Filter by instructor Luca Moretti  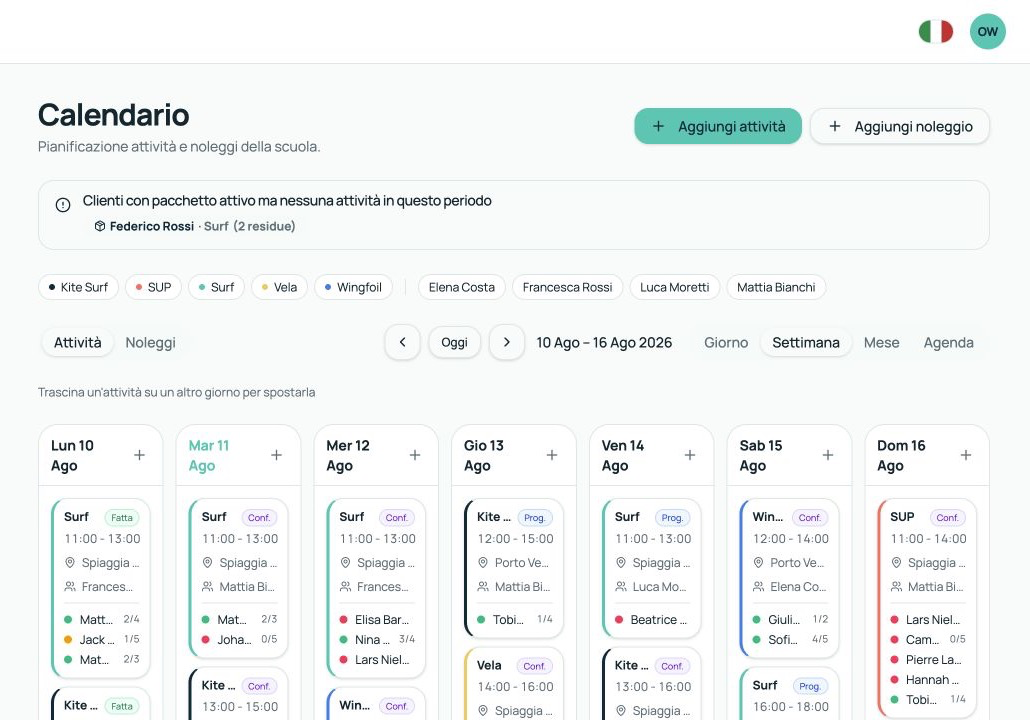(x=675, y=287)
